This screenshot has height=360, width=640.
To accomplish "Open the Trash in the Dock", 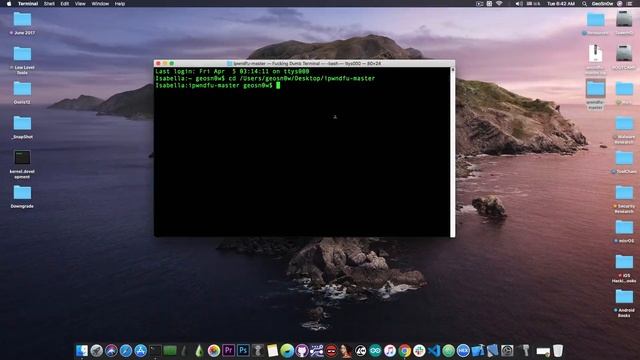I will [558, 351].
